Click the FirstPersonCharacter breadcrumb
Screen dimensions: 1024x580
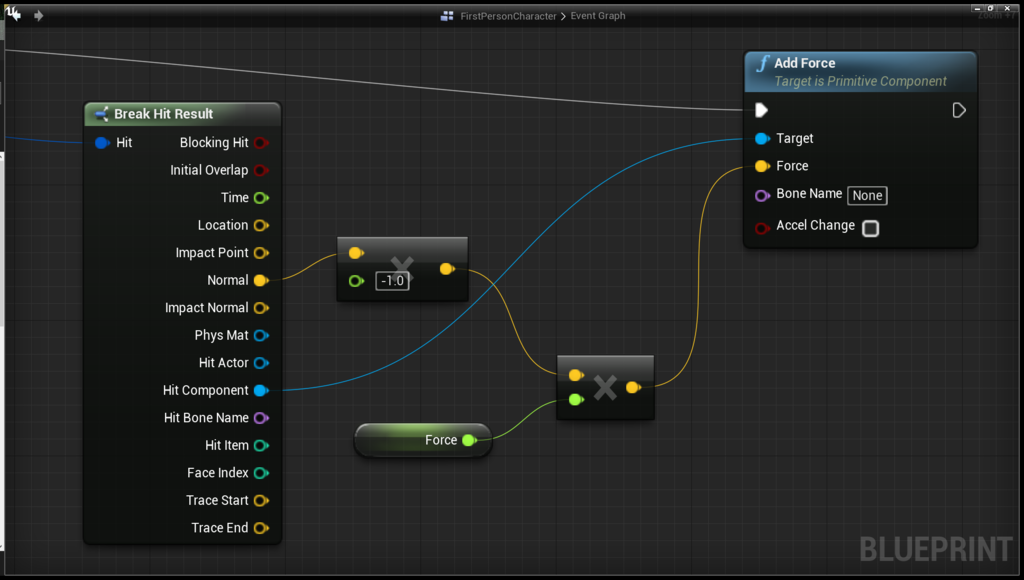click(508, 16)
